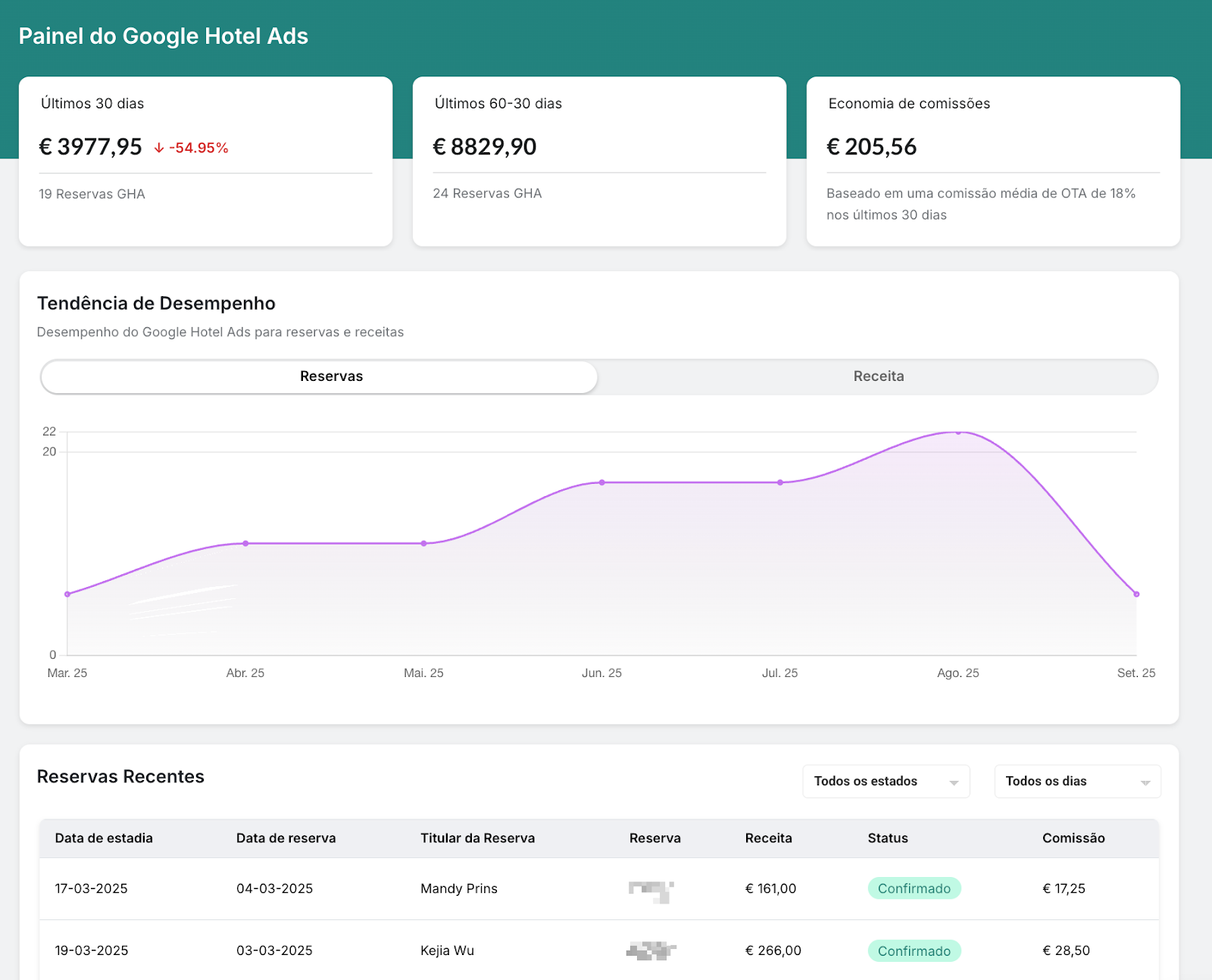Click the Status column header
This screenshot has width=1212, height=980.
(888, 838)
